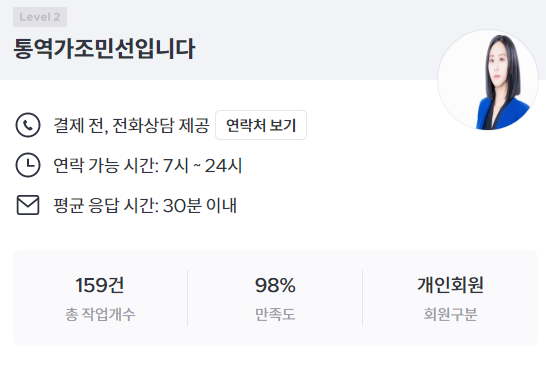Click the text 결제 전, 전화상담 제공

click(131, 125)
